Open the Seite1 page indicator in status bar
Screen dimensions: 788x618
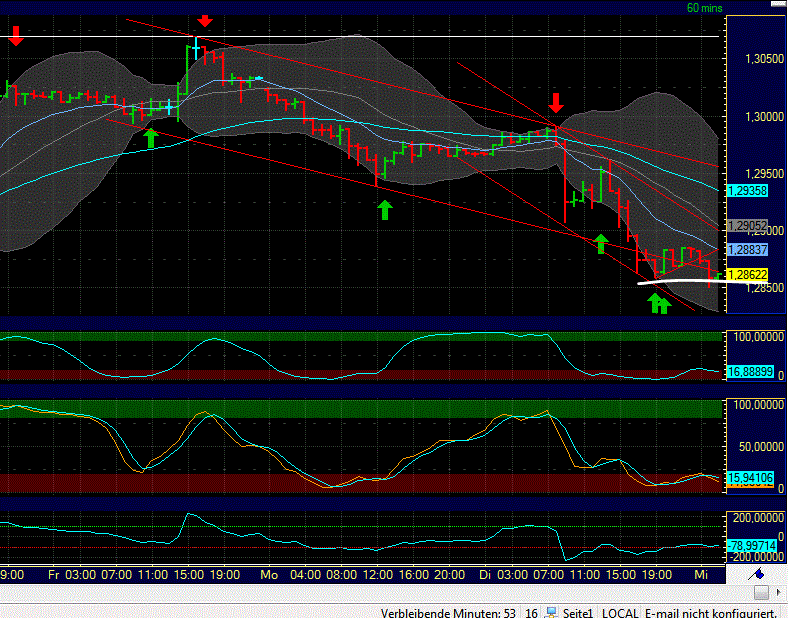[577, 613]
